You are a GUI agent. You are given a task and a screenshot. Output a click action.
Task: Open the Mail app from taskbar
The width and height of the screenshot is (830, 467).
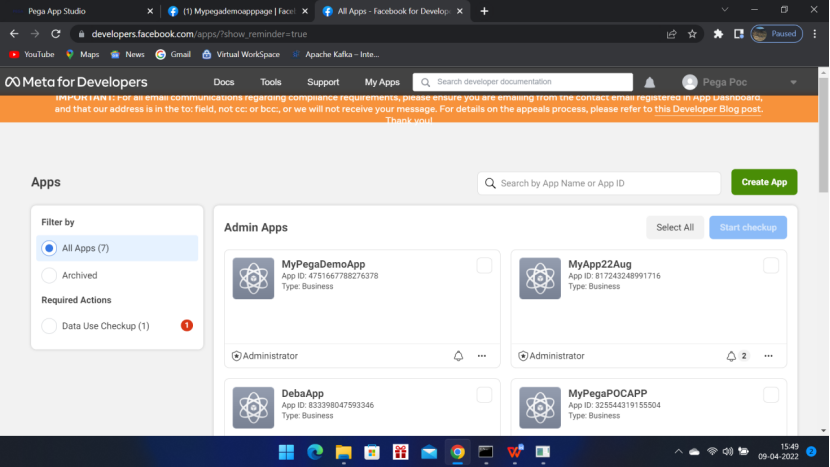click(429, 452)
